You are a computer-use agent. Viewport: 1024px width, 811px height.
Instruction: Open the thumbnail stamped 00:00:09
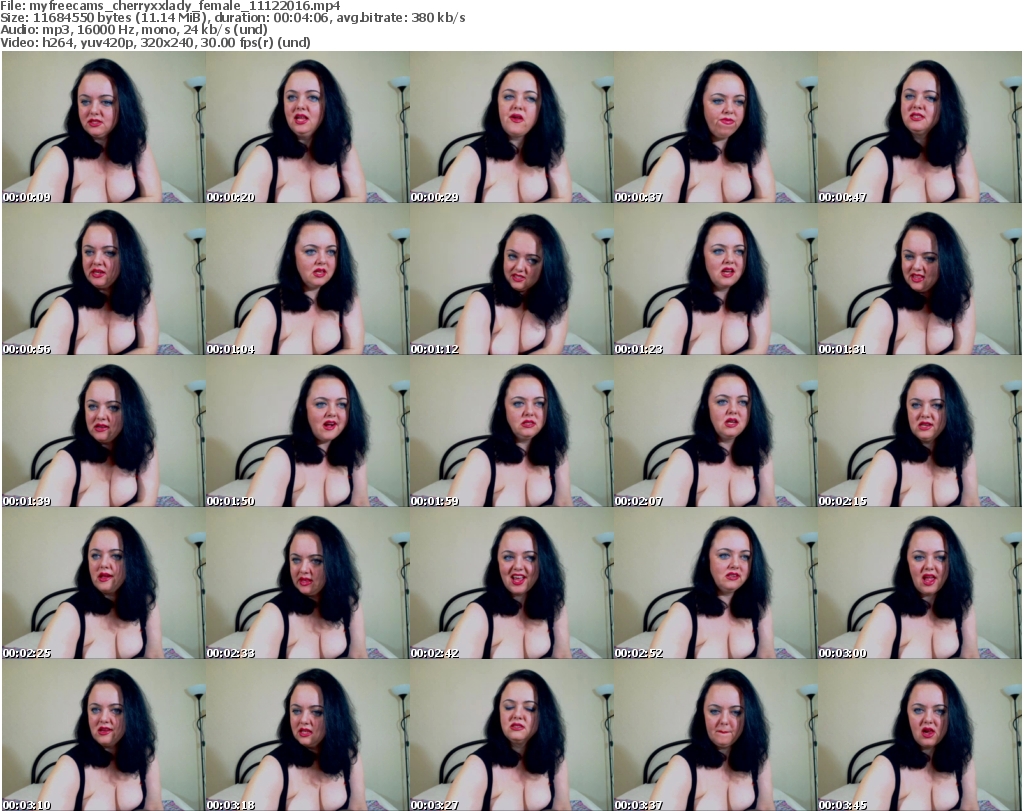pyautogui.click(x=104, y=127)
